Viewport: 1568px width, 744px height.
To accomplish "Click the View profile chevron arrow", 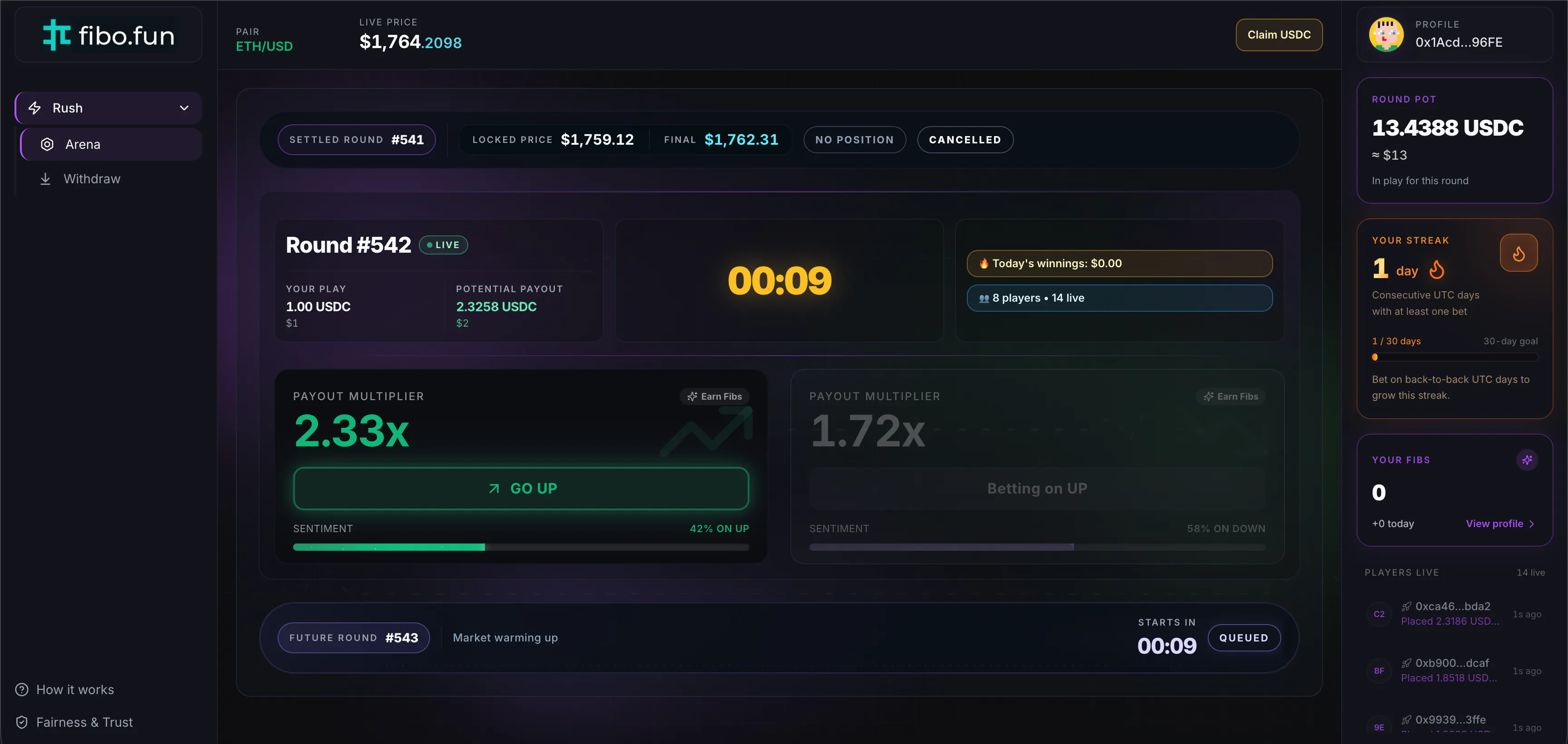I will [1532, 524].
